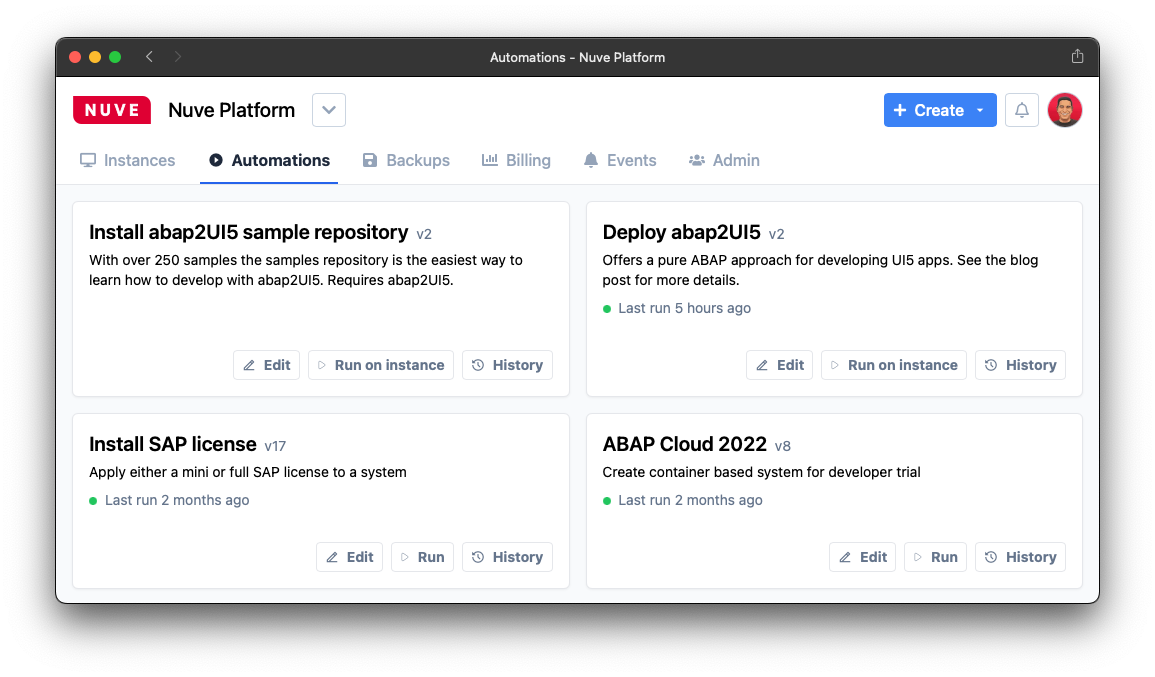Edit Install abap2UI5 sample repository automation

pyautogui.click(x=267, y=365)
